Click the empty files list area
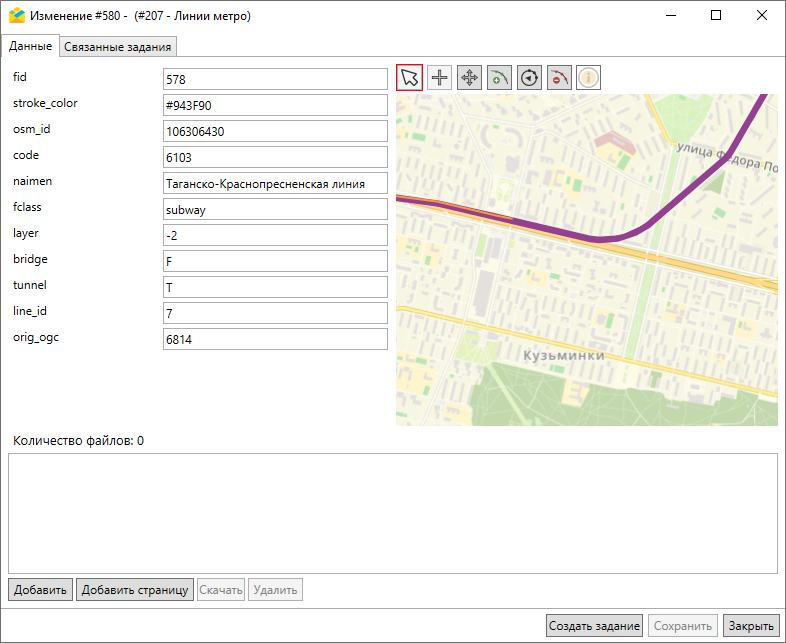Screen dimensions: 786x643 click(392, 513)
